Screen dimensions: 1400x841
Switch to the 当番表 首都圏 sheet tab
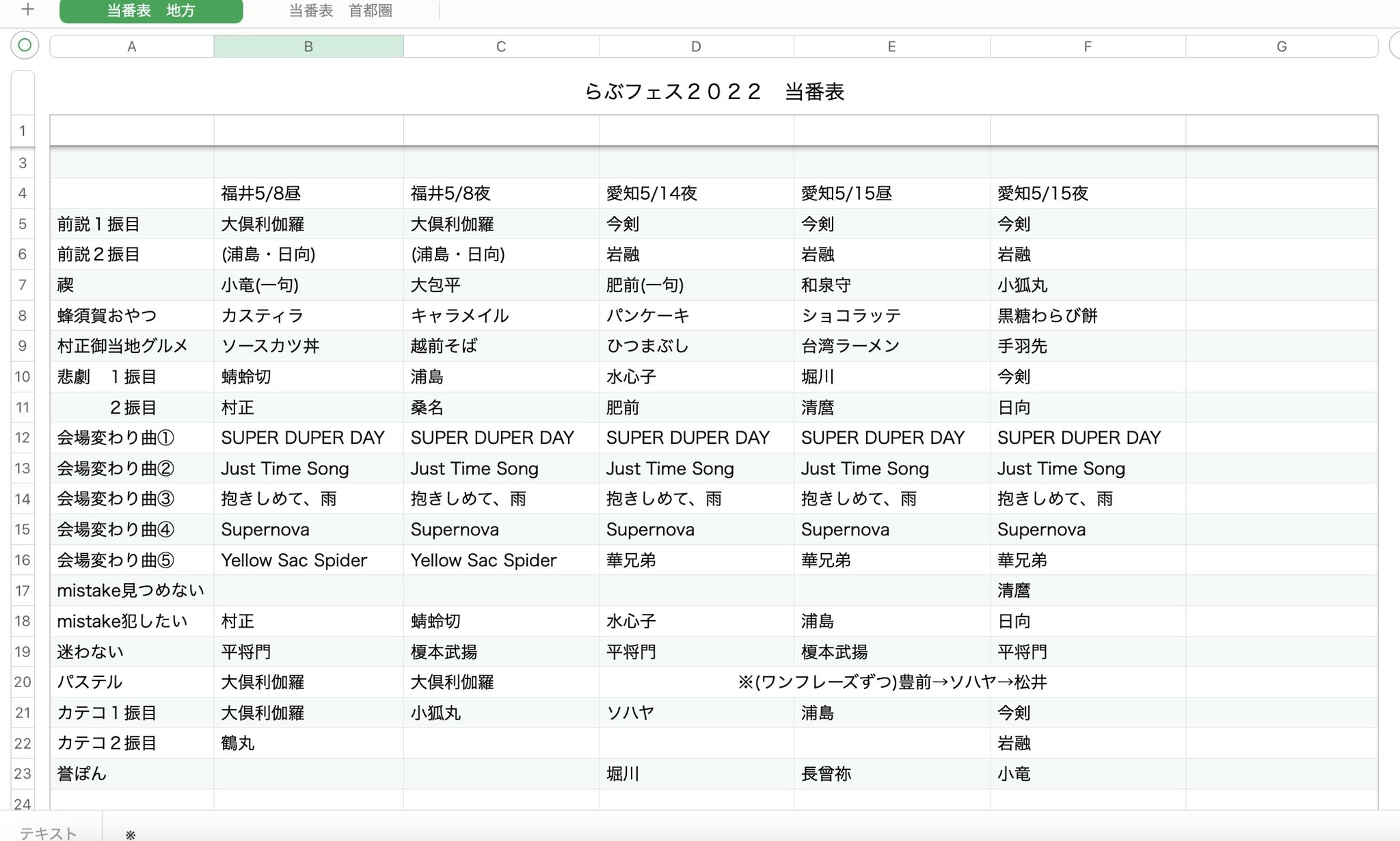(x=340, y=11)
